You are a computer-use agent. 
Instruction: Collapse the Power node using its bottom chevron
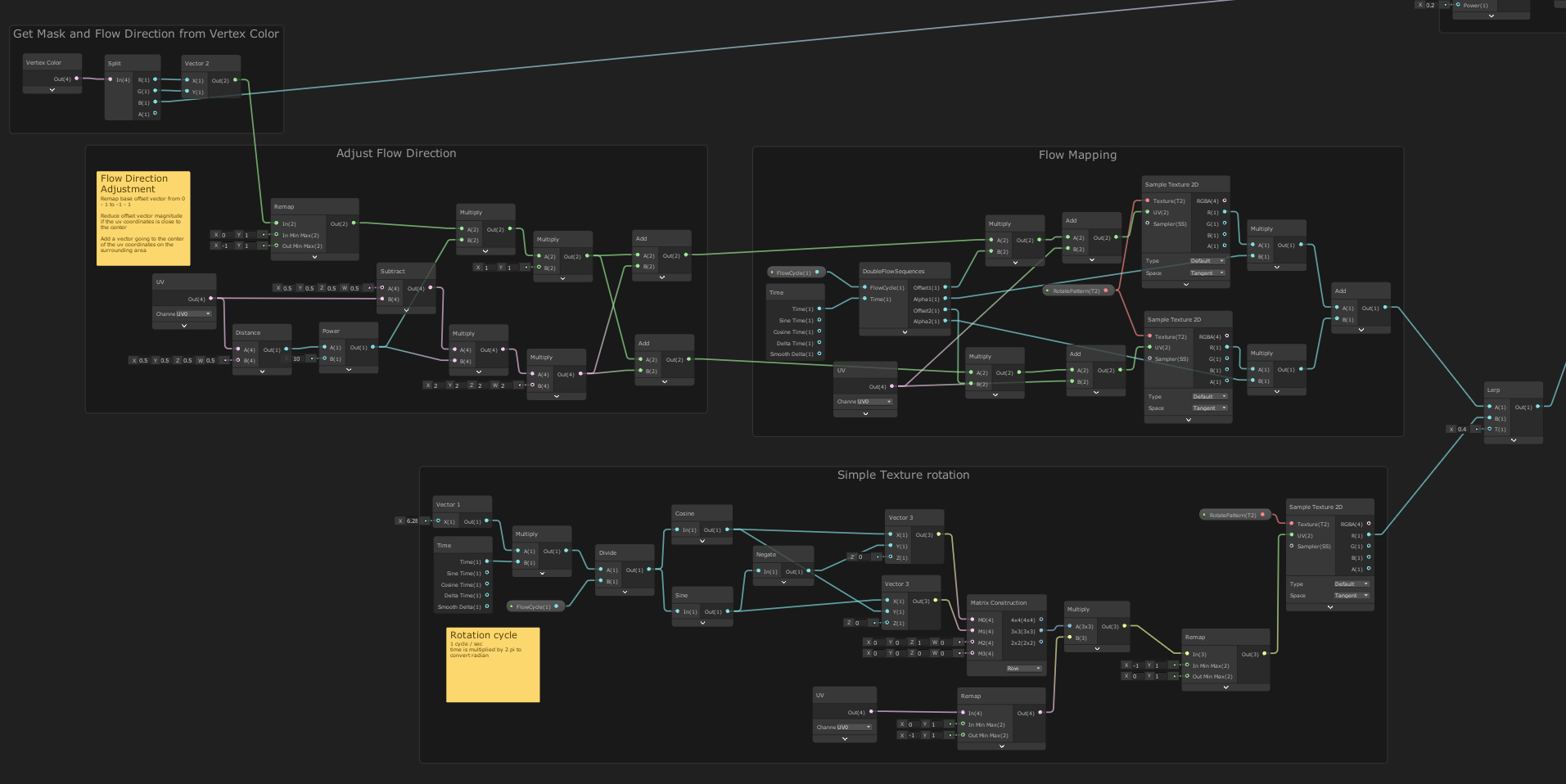(349, 370)
